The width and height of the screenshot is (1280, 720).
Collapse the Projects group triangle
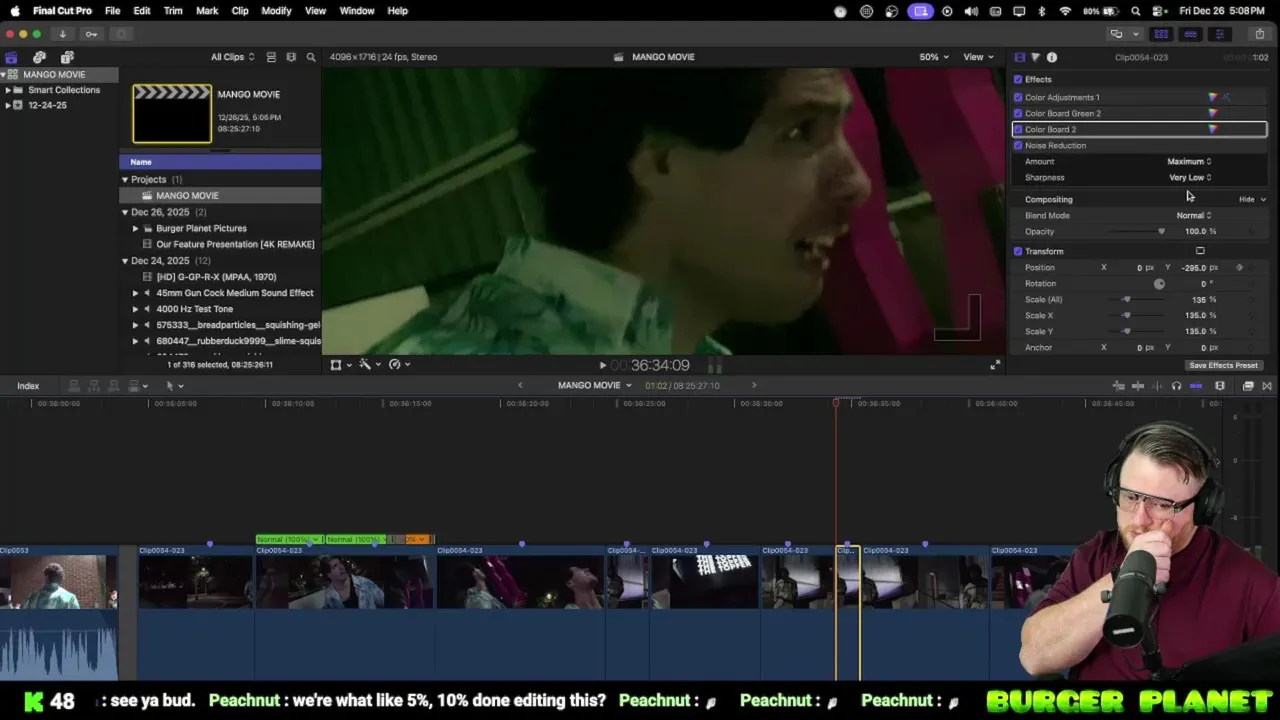coord(125,180)
